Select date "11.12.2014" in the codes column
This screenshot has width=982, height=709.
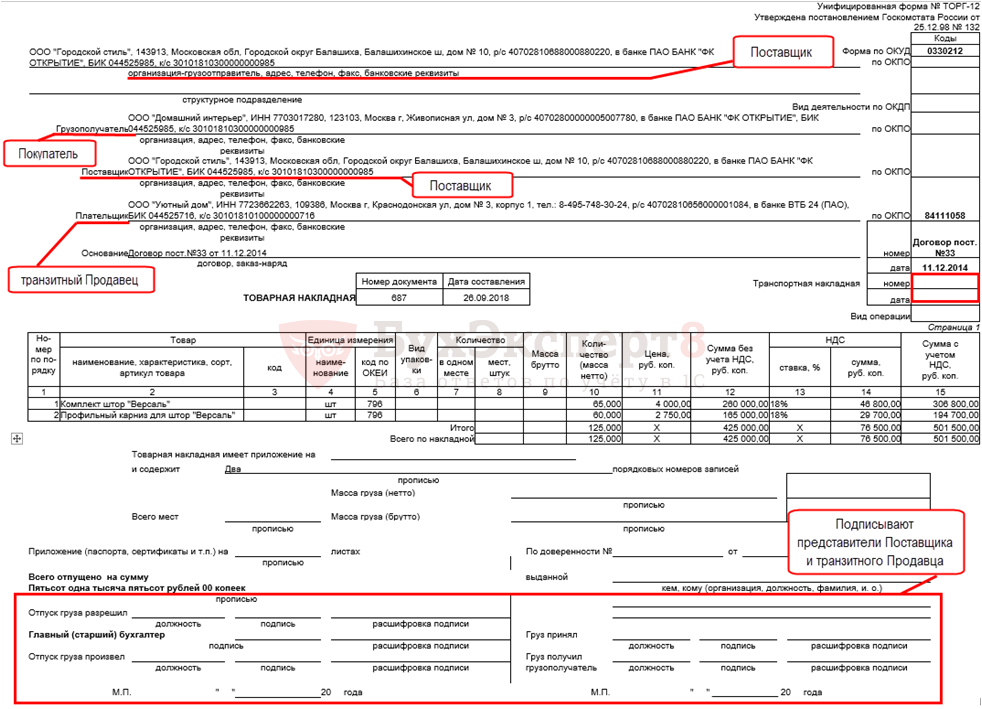944,267
